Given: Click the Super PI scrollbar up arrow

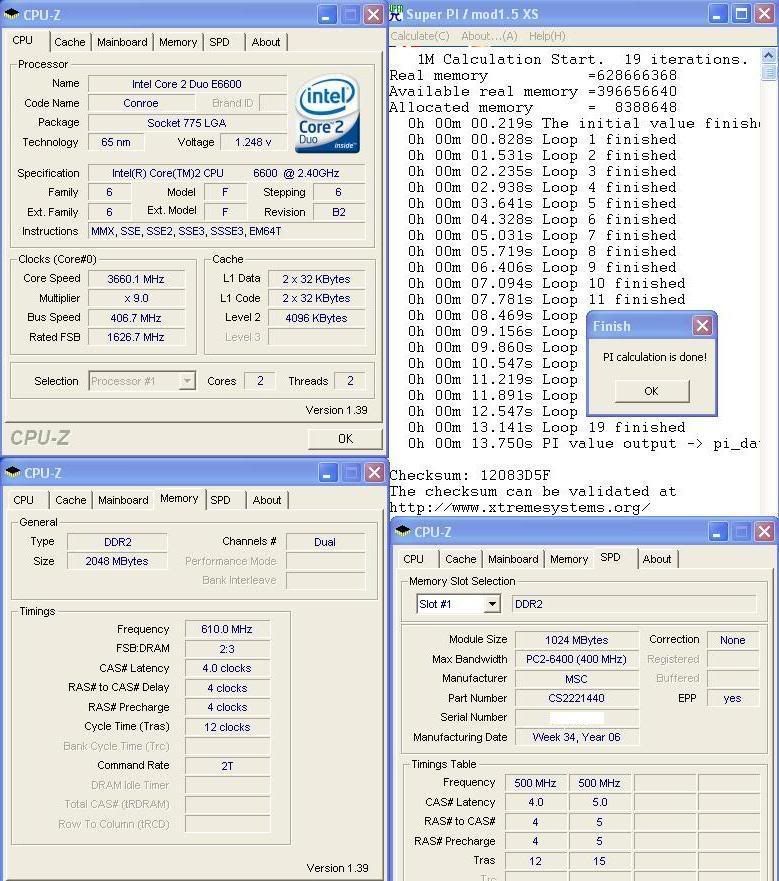Looking at the screenshot, I should 768,56.
